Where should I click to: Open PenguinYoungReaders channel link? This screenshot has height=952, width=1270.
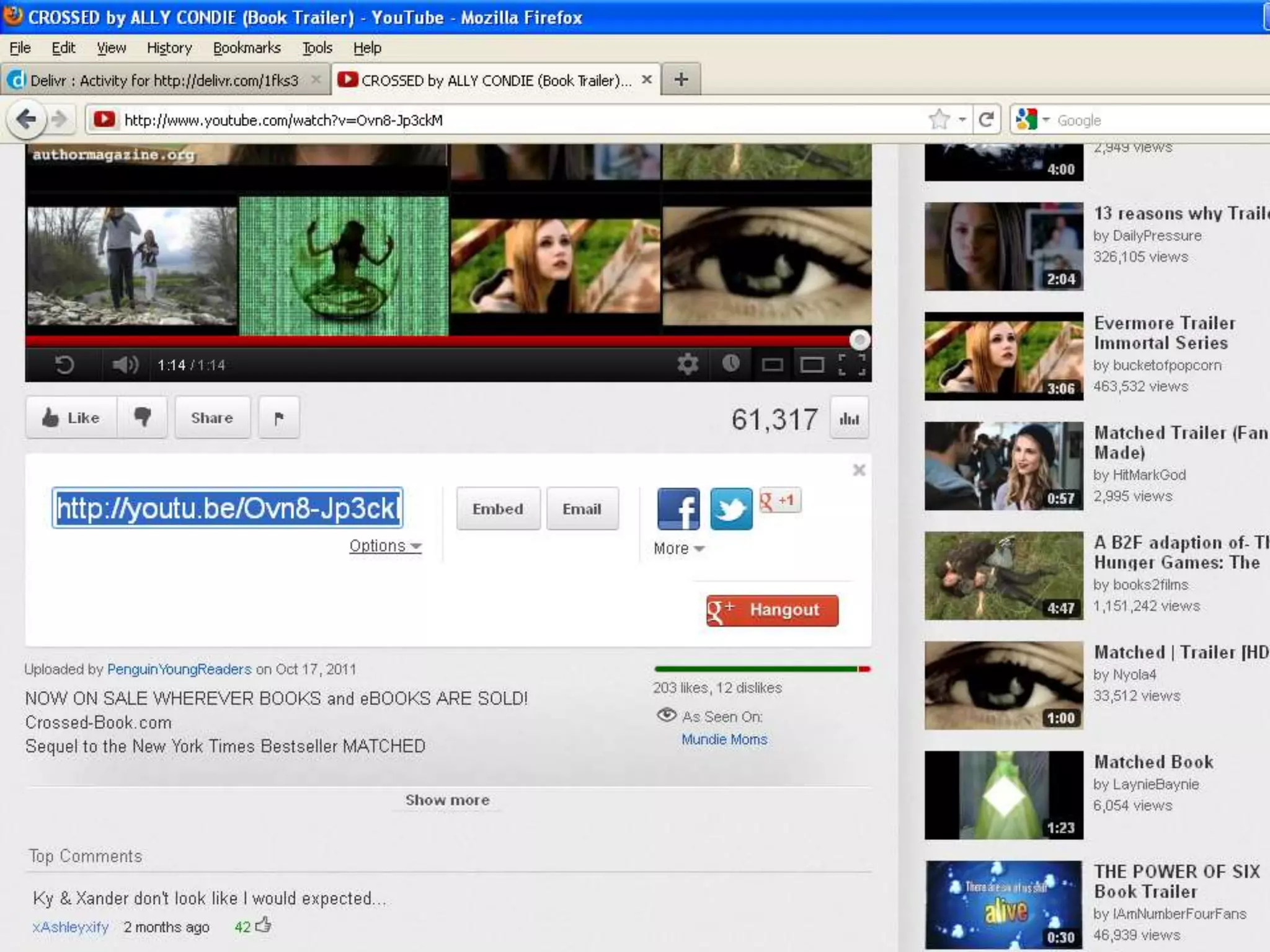point(179,669)
